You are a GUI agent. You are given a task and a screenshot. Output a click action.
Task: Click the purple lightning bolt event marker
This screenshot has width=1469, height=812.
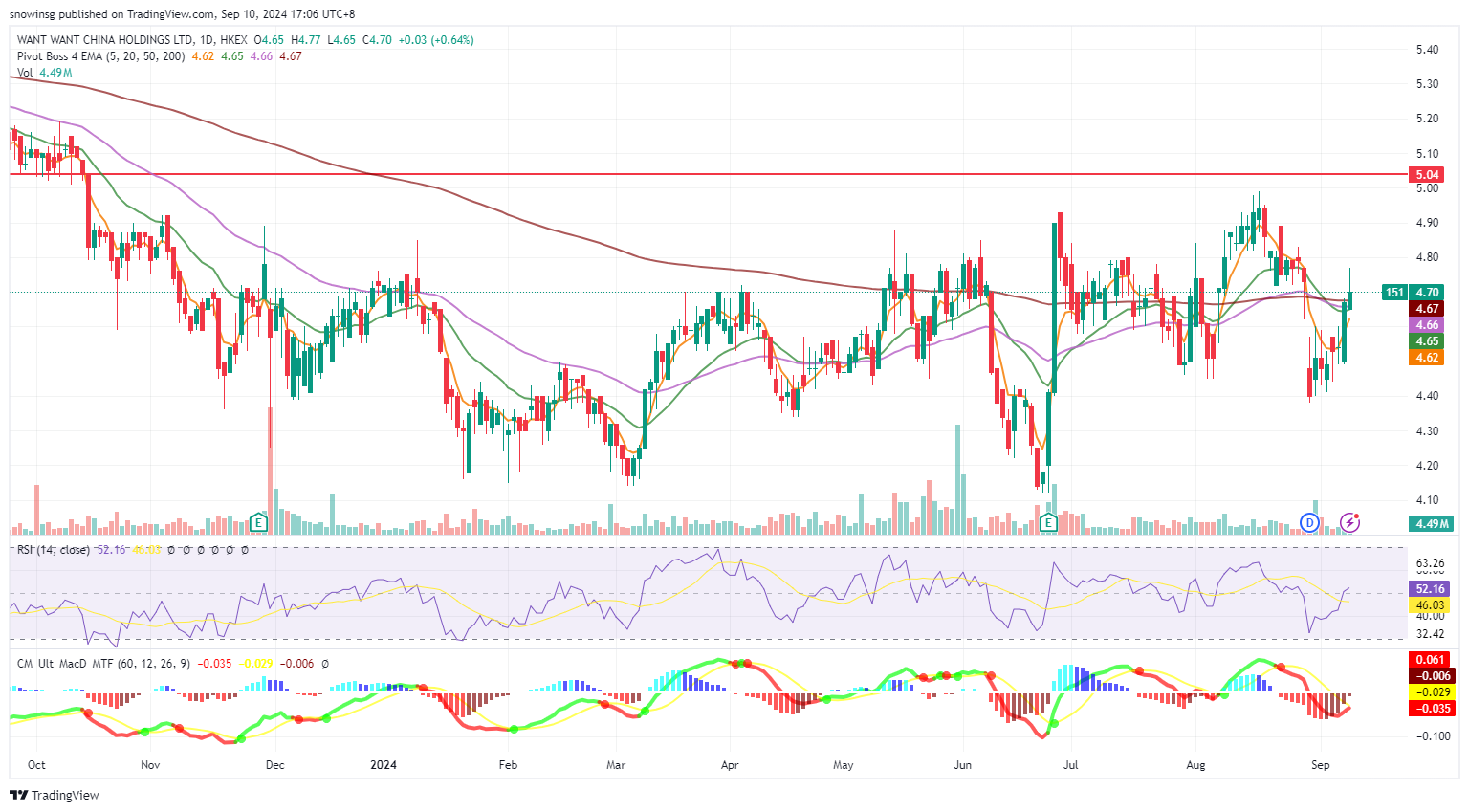(x=1349, y=522)
